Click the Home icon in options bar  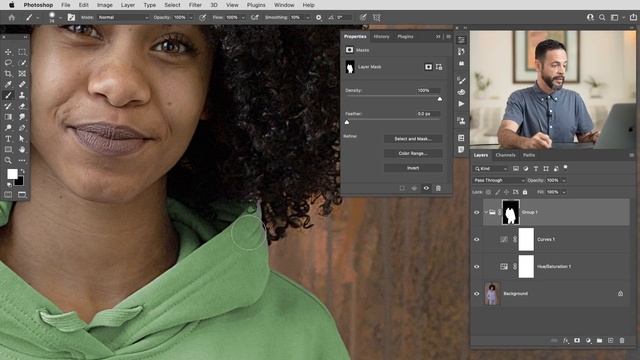pyautogui.click(x=11, y=18)
